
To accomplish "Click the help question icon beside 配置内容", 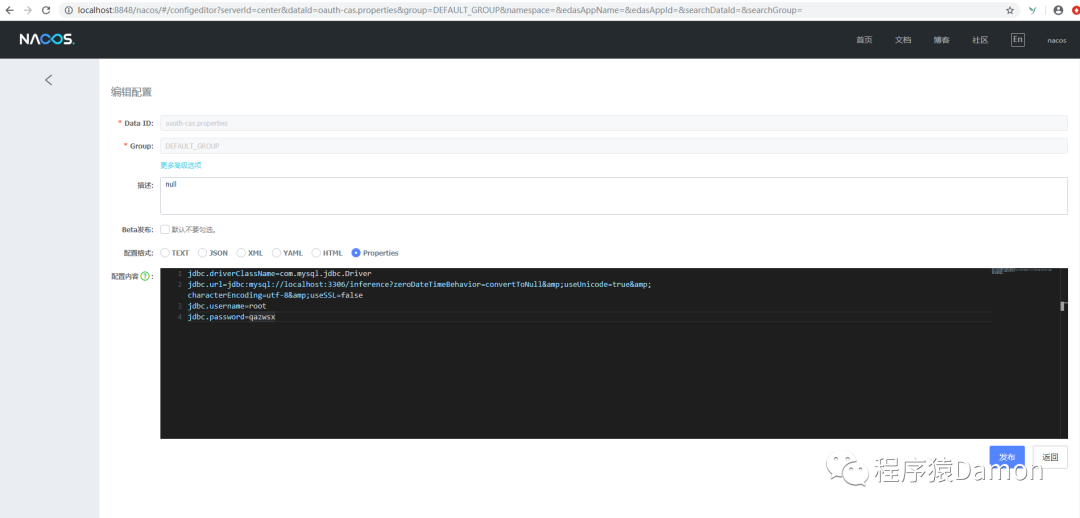I will click(x=145, y=276).
